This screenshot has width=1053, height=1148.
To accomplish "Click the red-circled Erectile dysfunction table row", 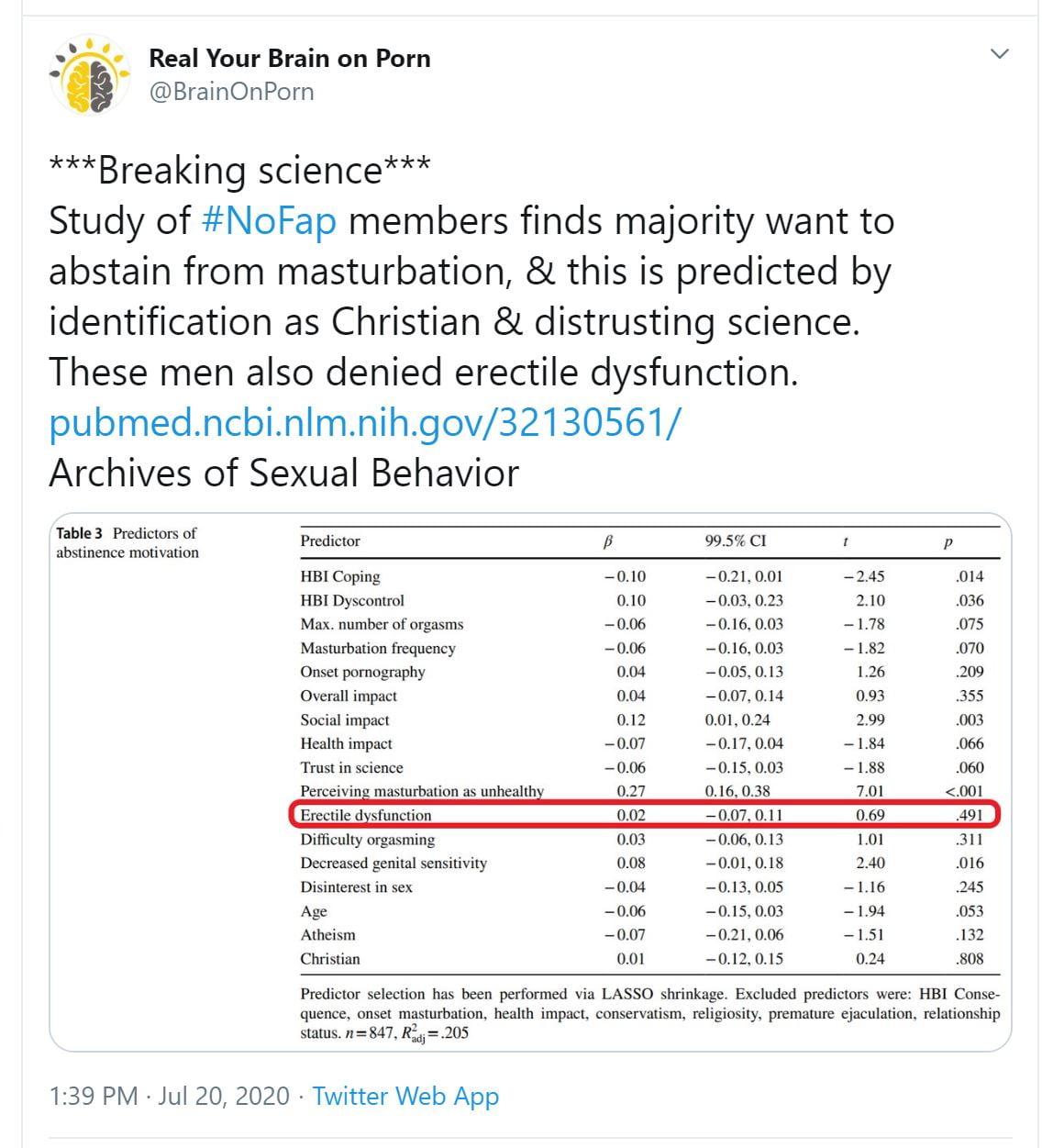I will click(642, 815).
